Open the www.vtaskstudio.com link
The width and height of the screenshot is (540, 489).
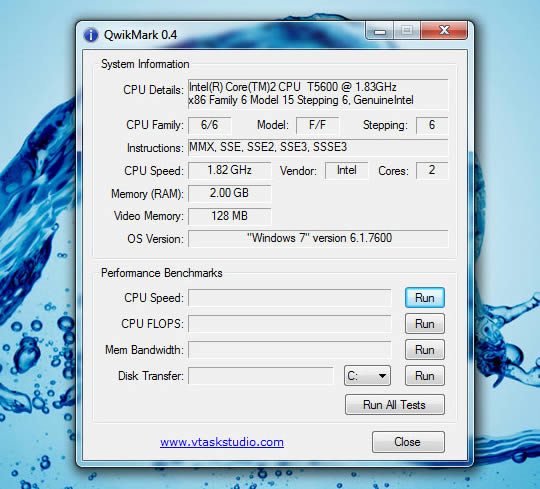222,442
